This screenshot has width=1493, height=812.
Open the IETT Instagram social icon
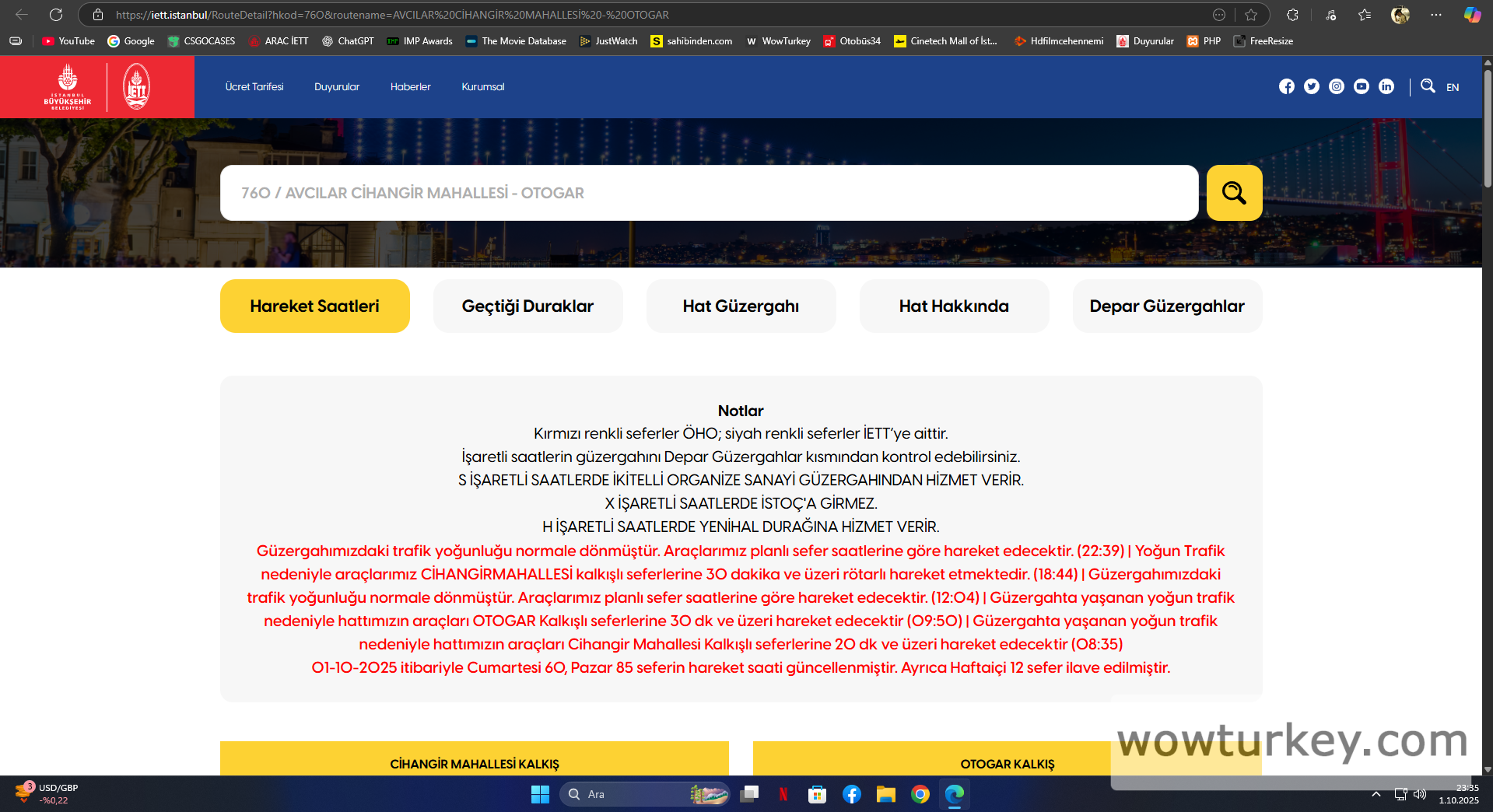click(1337, 87)
